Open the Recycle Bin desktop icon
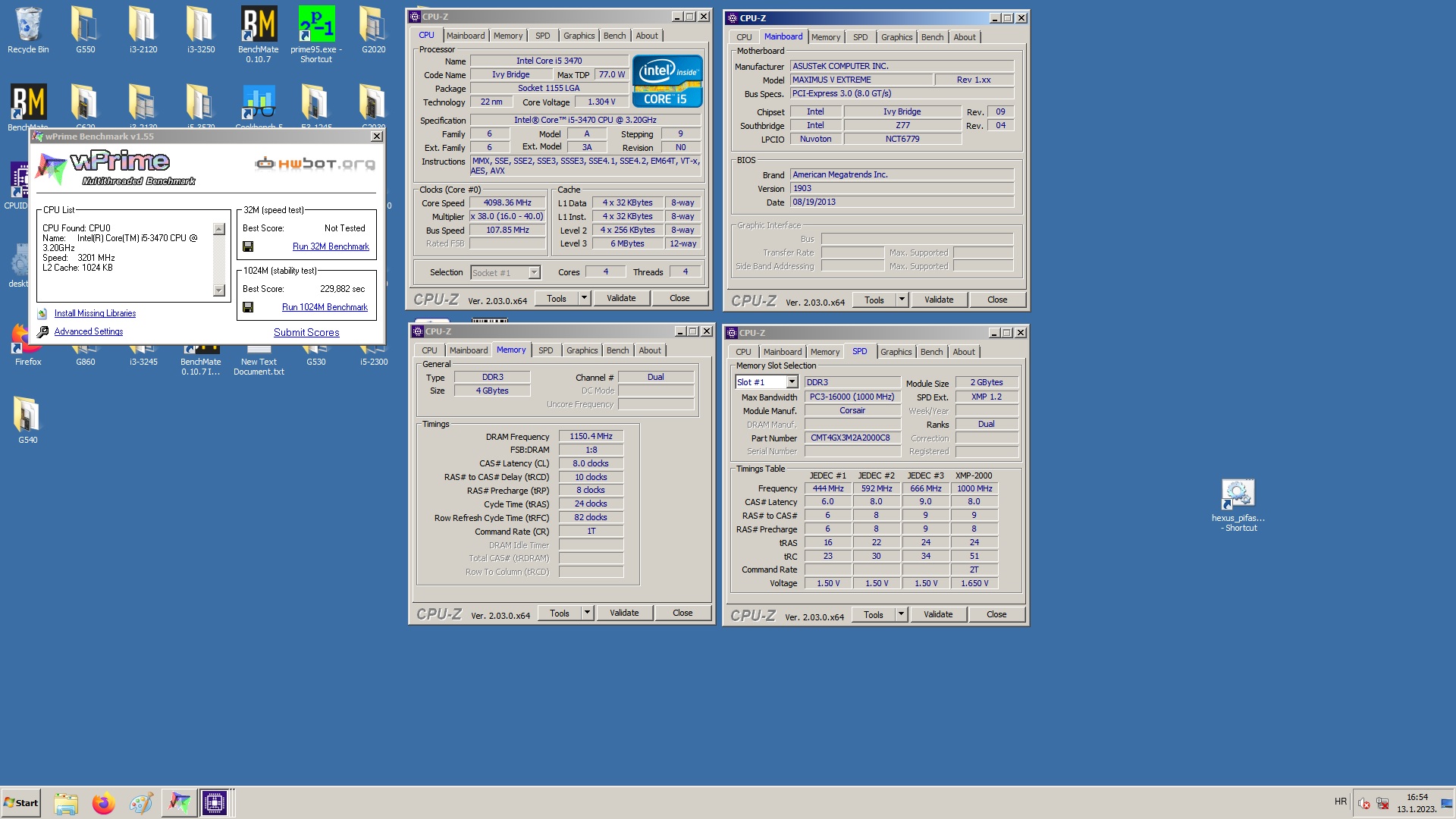This screenshot has width=1456, height=819. tap(28, 30)
